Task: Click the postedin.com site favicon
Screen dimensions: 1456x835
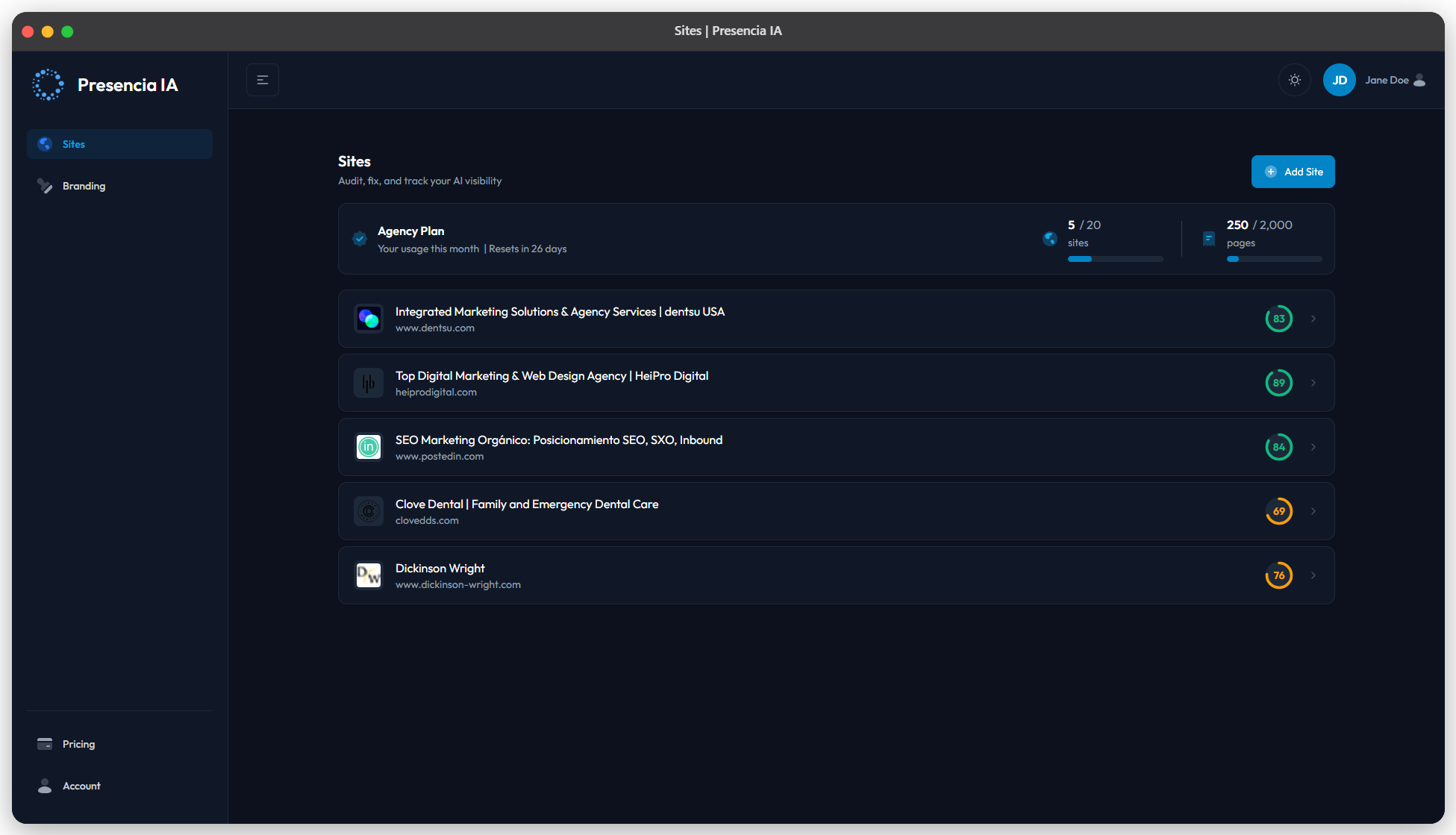Action: pyautogui.click(x=369, y=447)
